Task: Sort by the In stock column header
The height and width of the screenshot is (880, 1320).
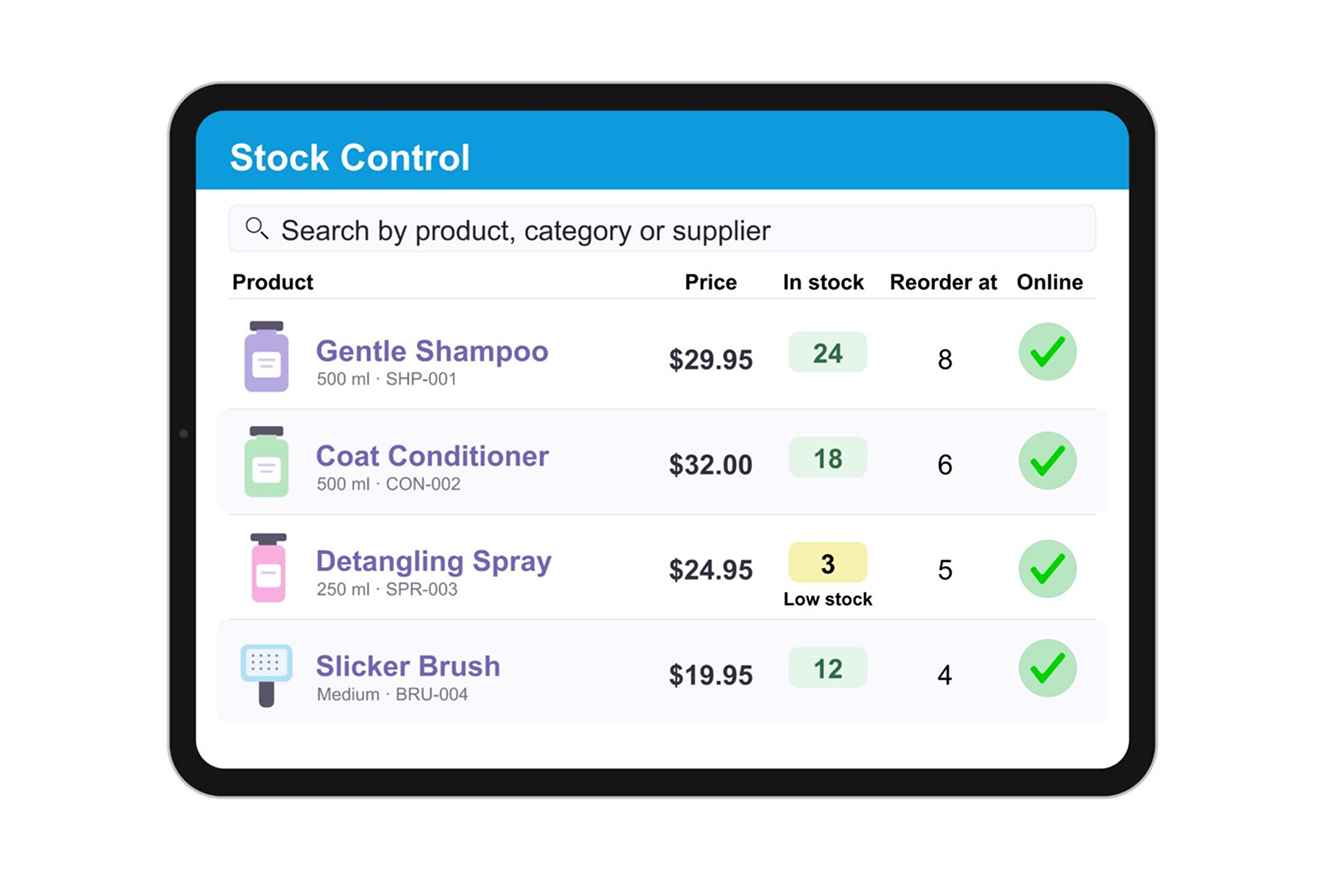Action: point(823,282)
